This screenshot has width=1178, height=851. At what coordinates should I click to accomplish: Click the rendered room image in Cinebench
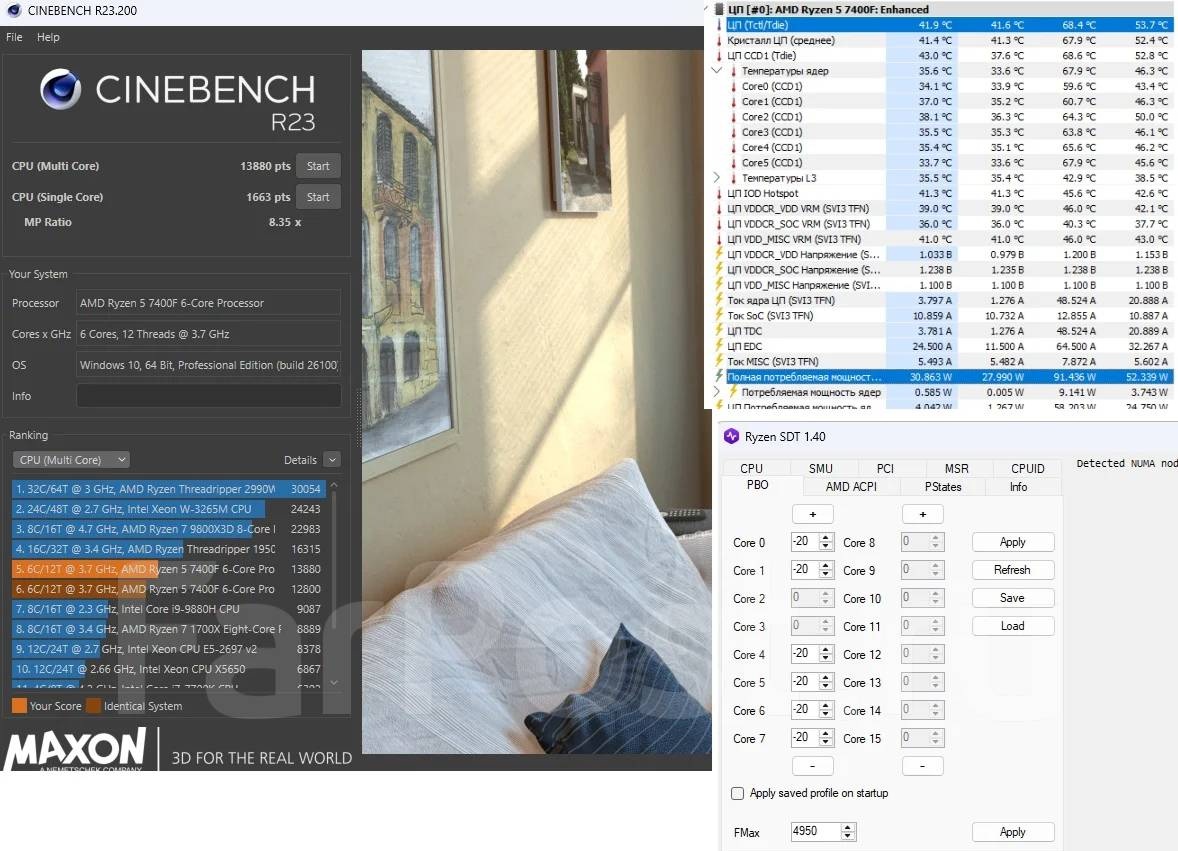coord(536,402)
